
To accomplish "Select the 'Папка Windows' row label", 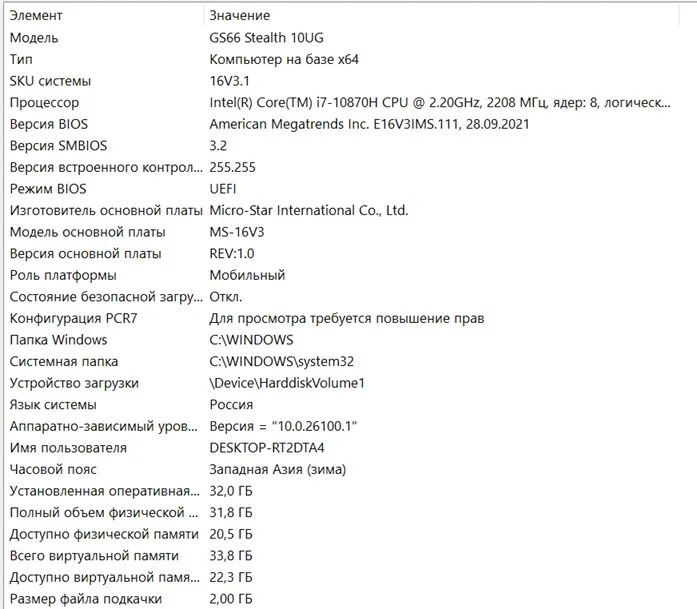I will (58, 340).
